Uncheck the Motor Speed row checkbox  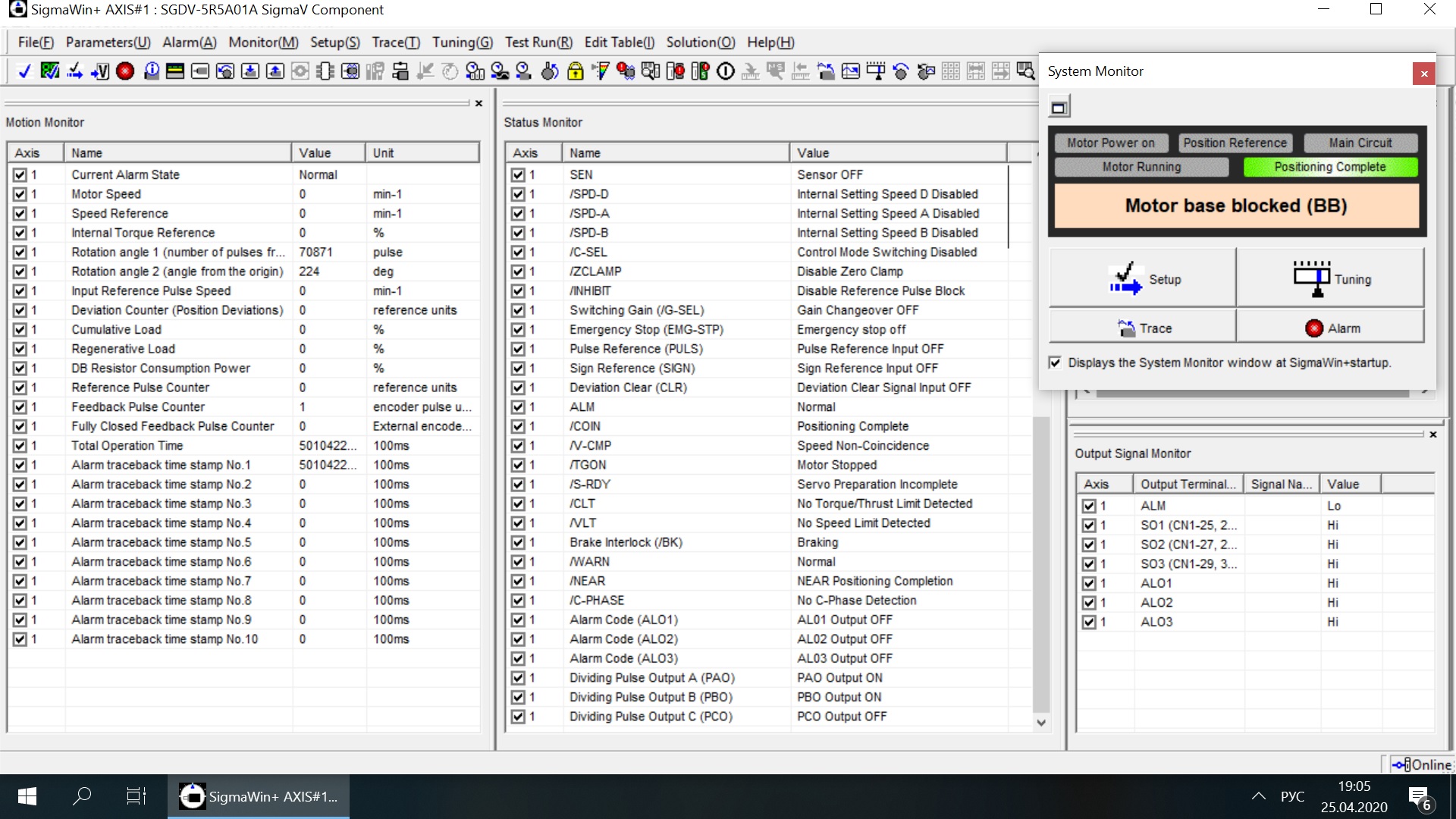click(20, 194)
